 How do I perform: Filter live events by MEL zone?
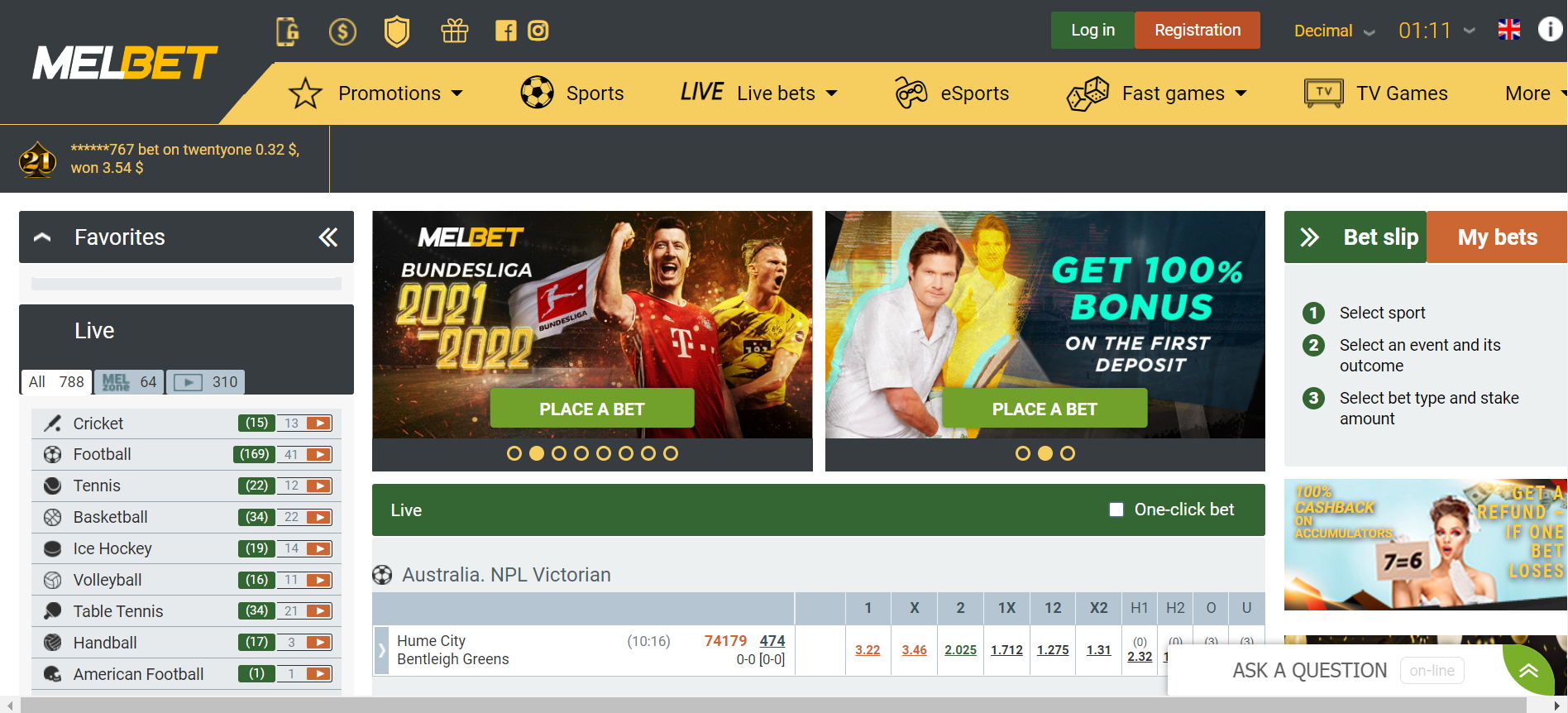[129, 382]
